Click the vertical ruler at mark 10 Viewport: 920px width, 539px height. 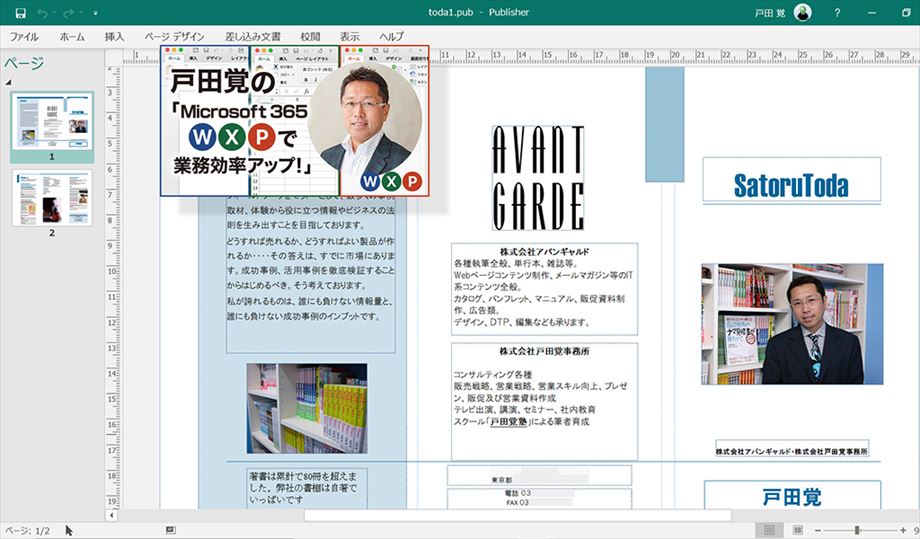point(111,272)
